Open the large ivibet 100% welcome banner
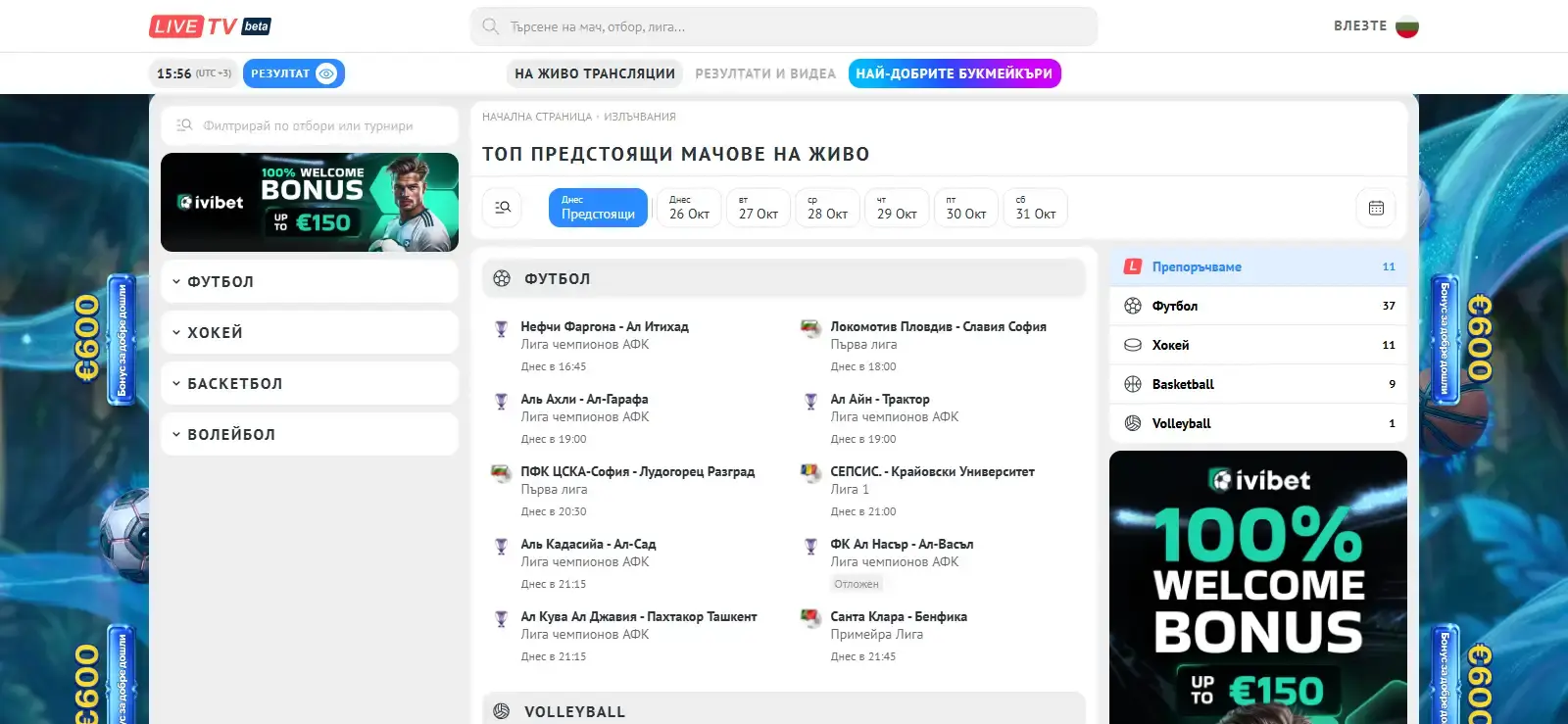 tap(1258, 587)
